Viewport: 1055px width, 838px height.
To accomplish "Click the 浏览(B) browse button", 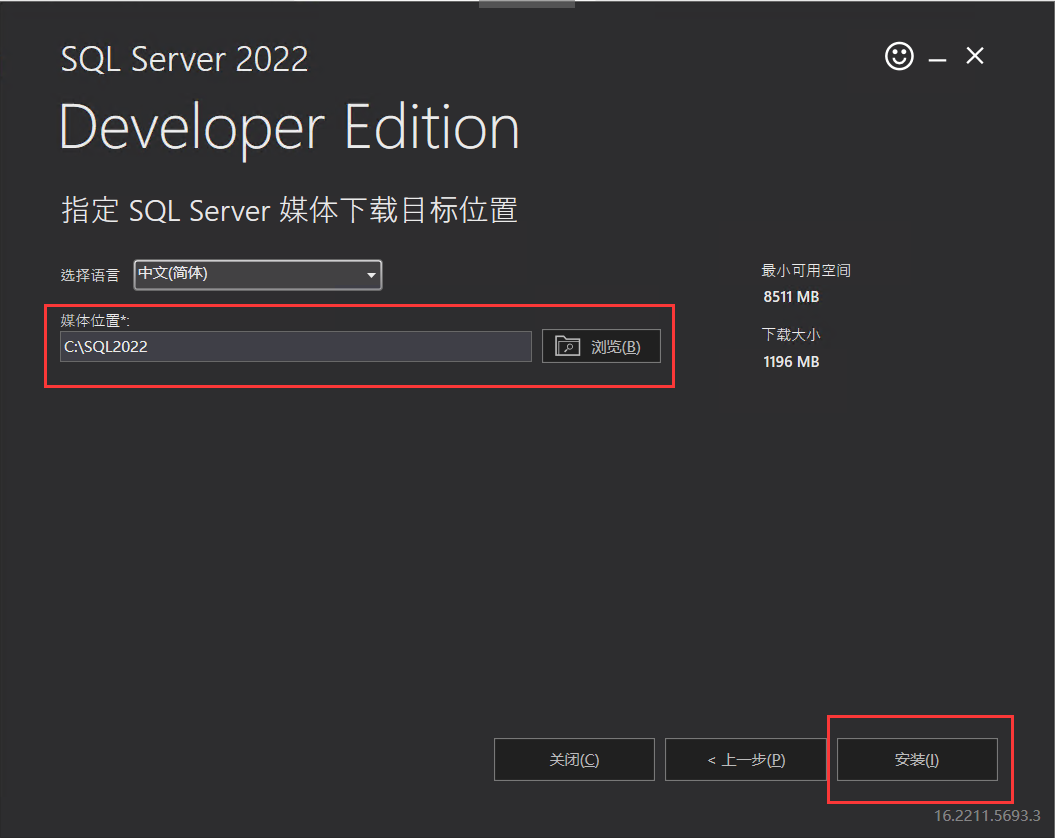I will pos(601,346).
